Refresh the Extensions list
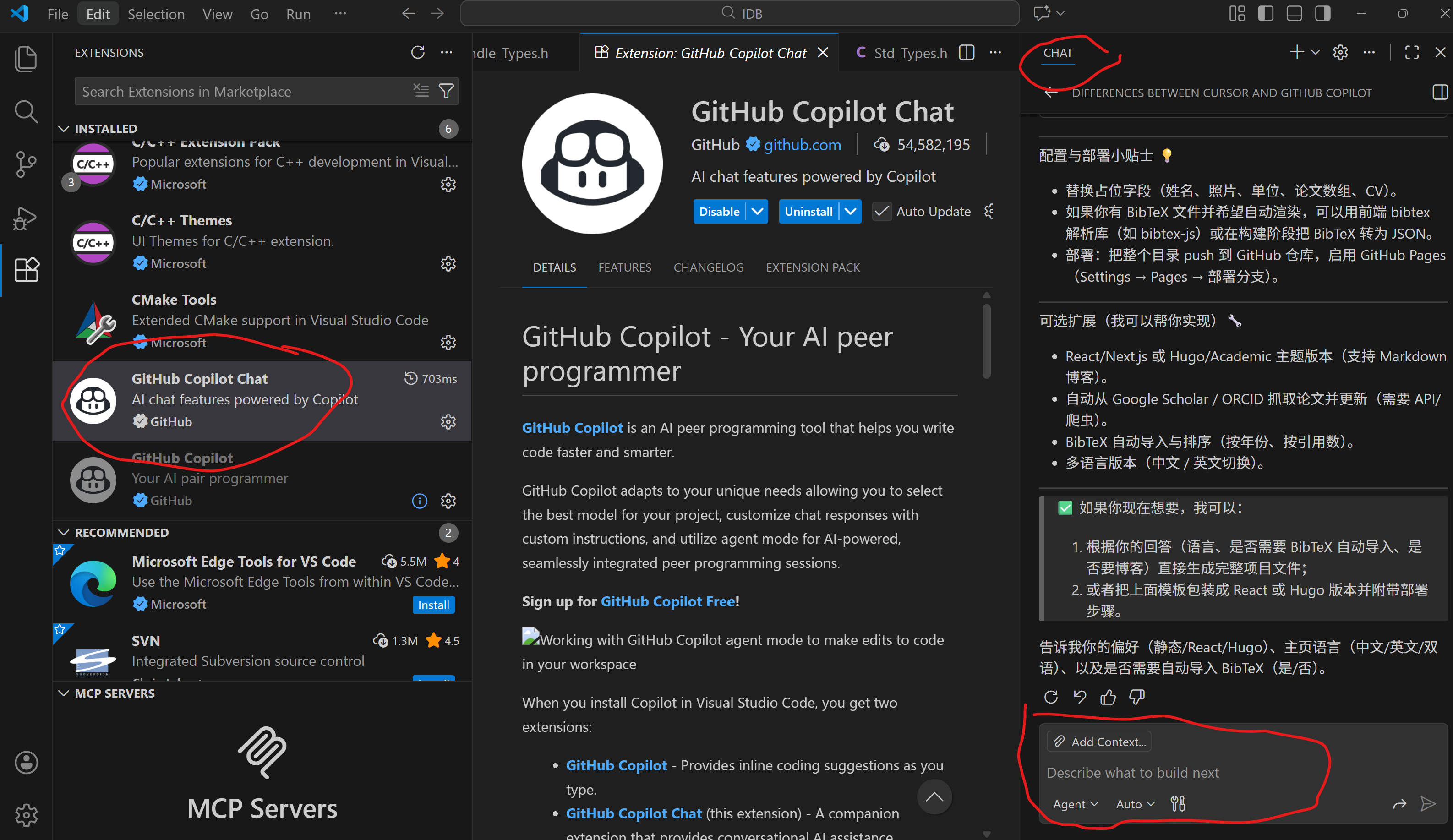The height and width of the screenshot is (840, 1453). click(418, 53)
